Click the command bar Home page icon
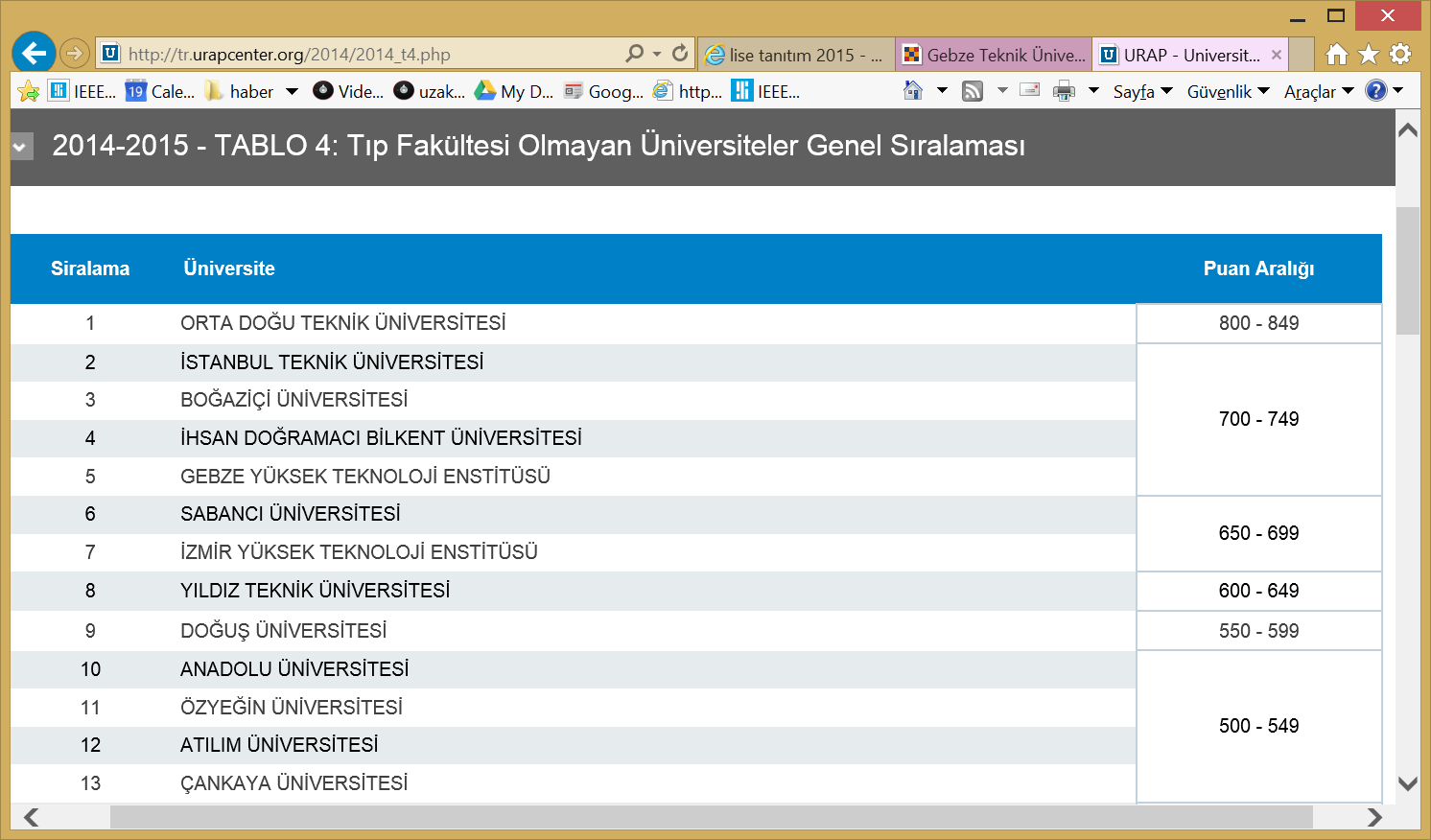 point(913,90)
